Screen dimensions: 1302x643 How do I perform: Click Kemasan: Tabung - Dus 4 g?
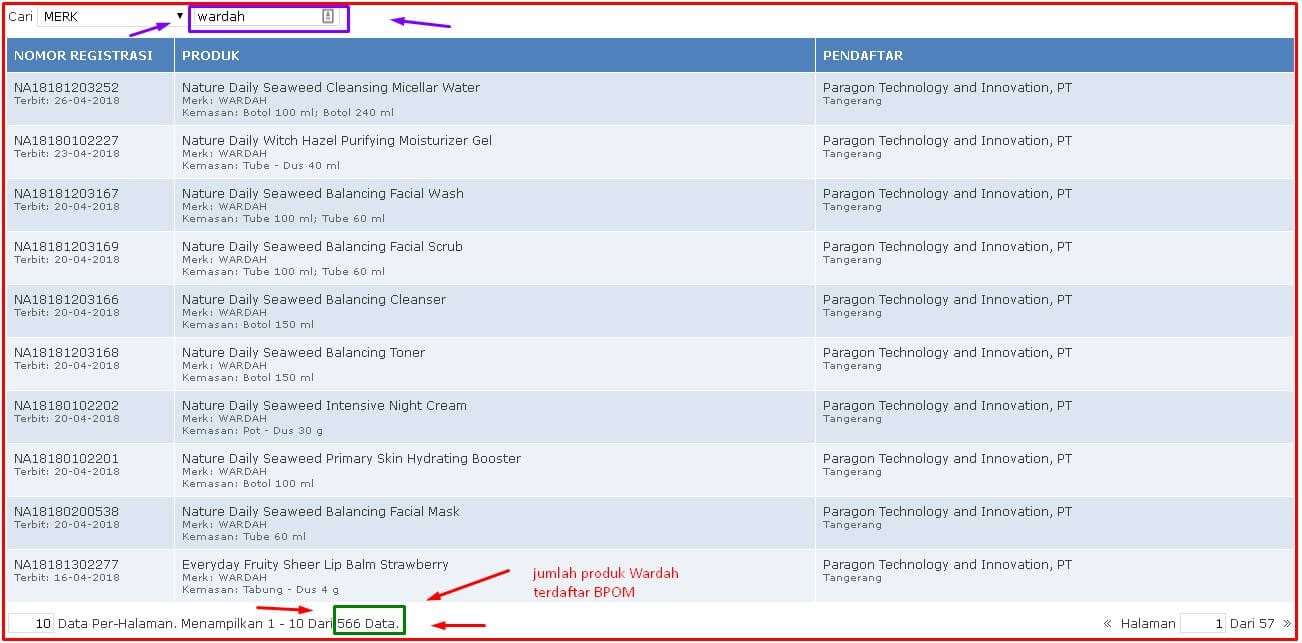coord(260,590)
